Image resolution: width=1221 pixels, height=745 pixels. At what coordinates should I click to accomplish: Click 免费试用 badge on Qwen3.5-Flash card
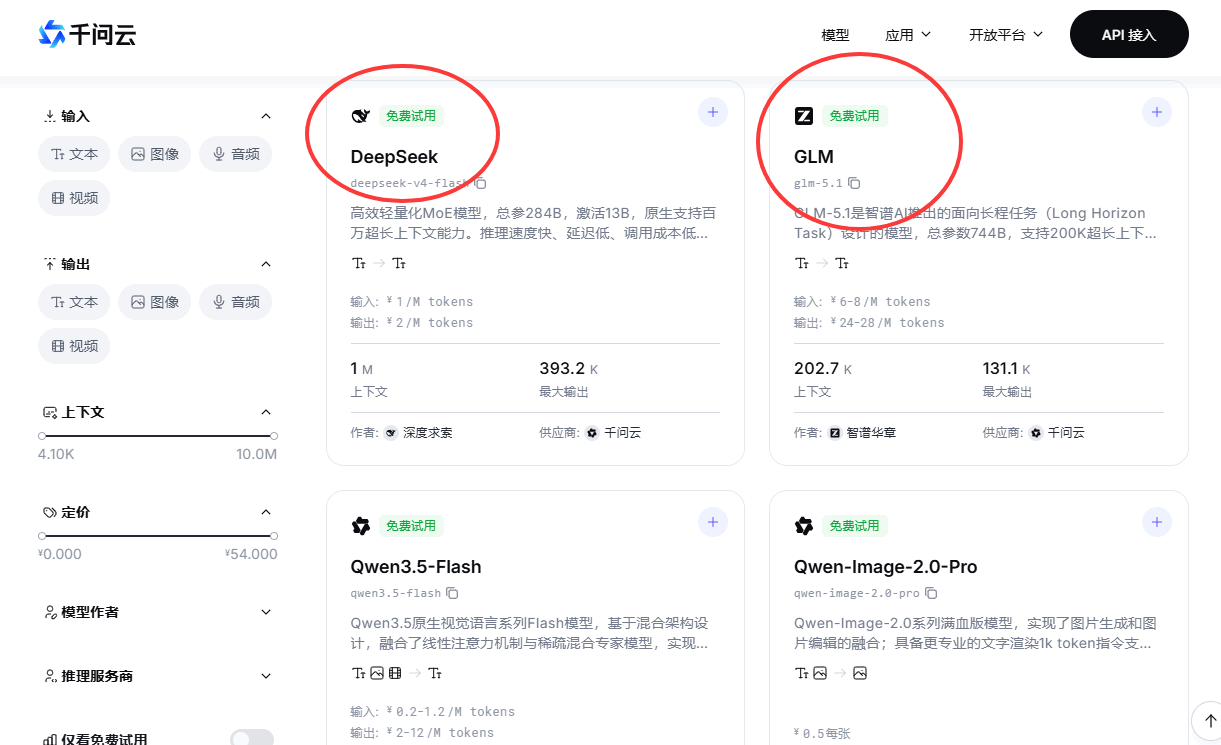411,526
